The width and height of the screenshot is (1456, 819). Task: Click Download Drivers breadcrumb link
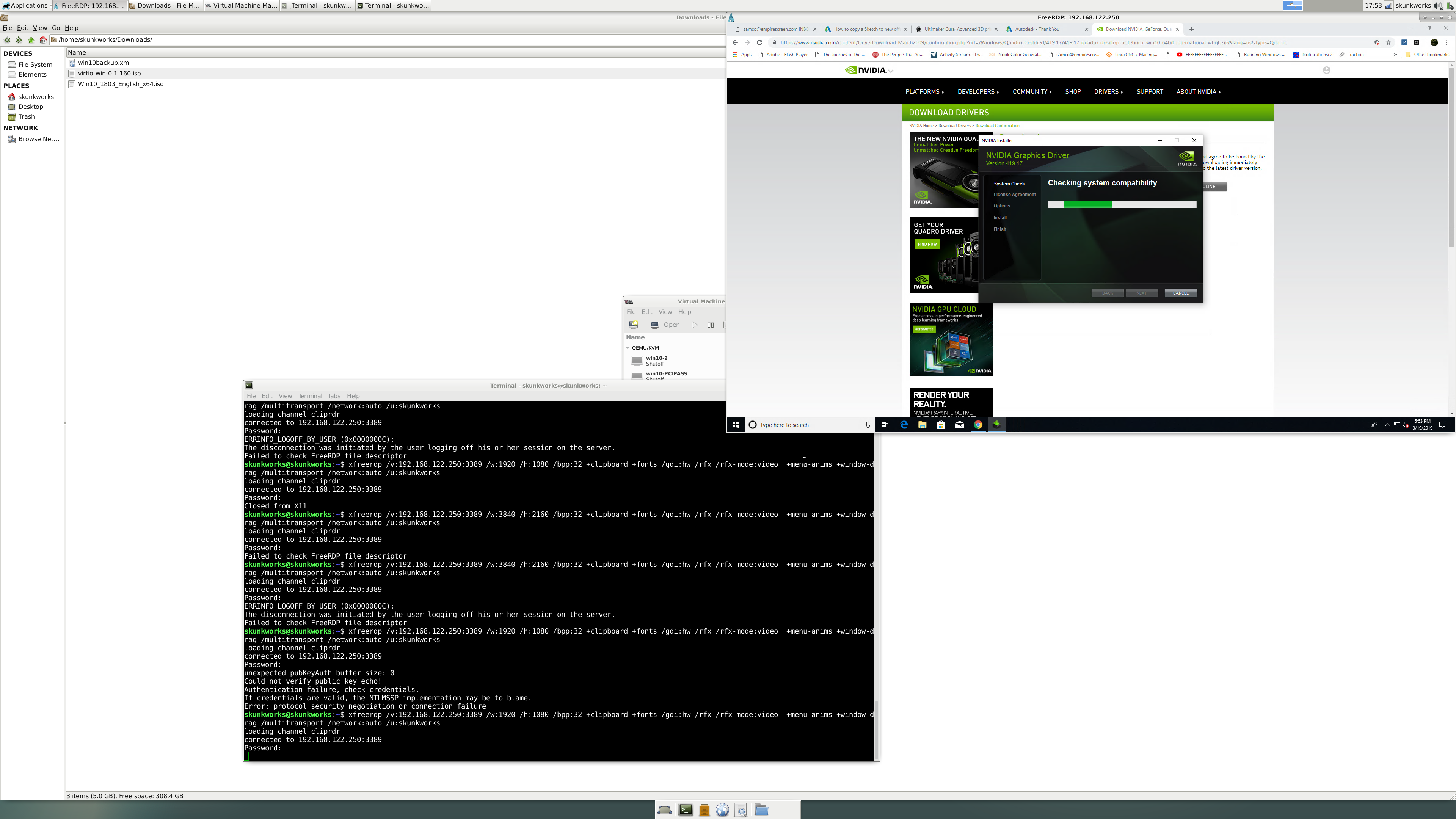954,126
